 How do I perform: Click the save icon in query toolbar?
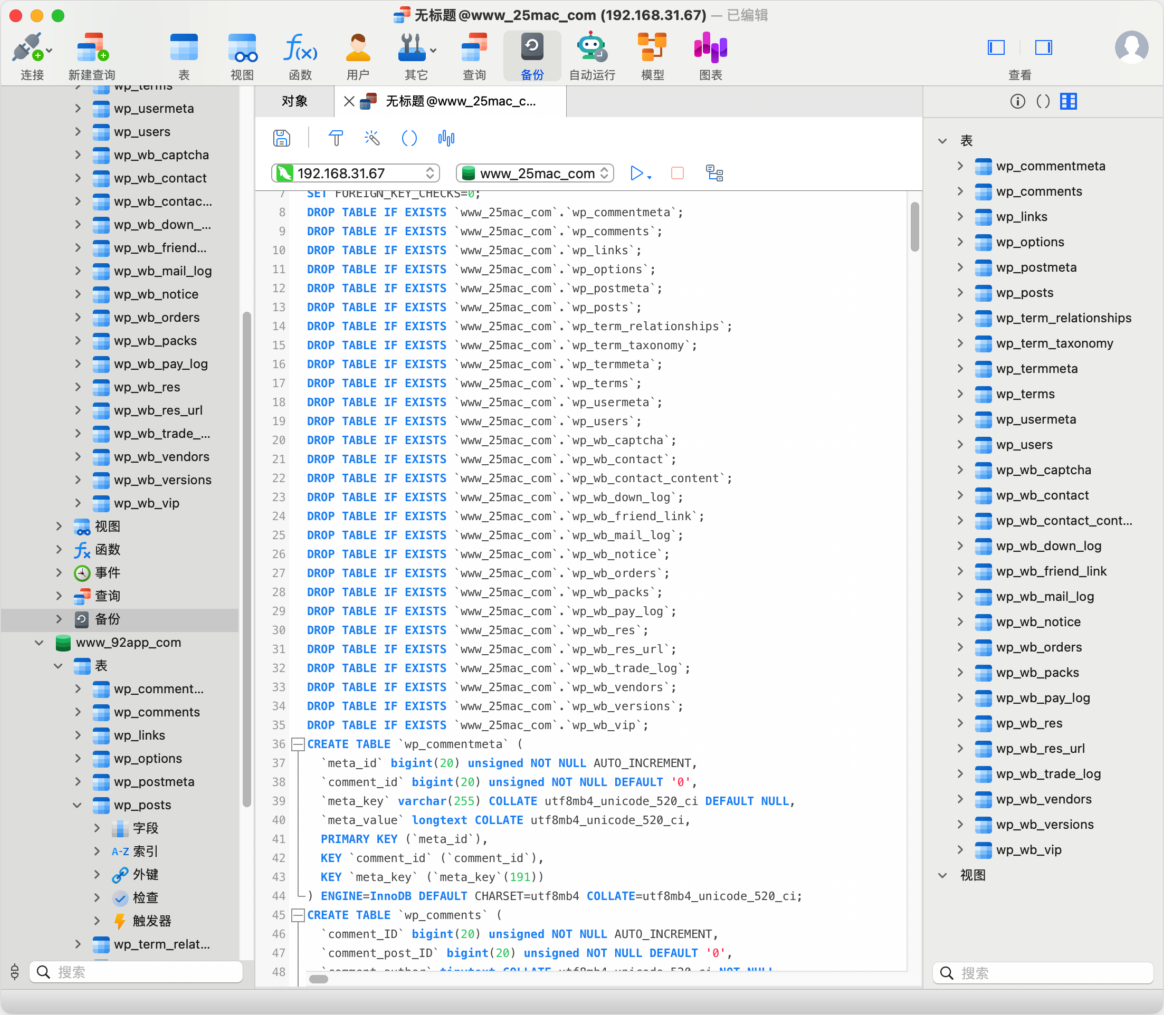pos(282,138)
